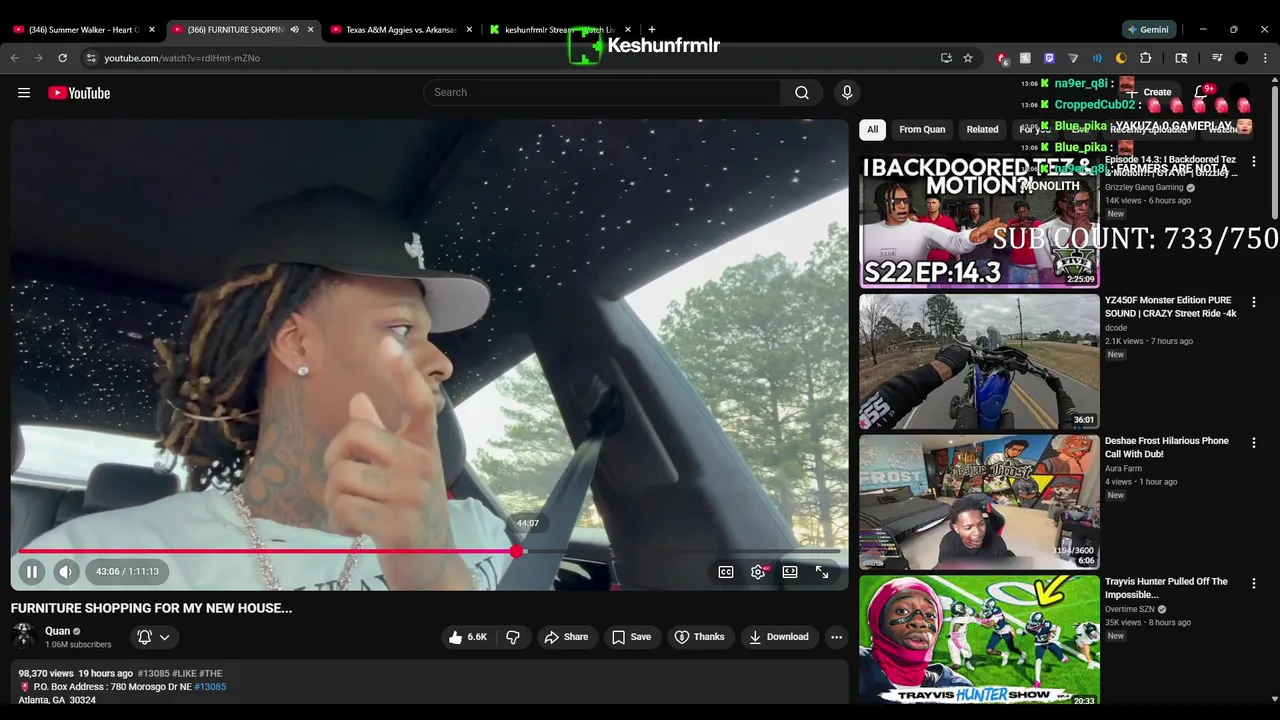Open the options menu for the Travis Hunter video

point(1254,583)
